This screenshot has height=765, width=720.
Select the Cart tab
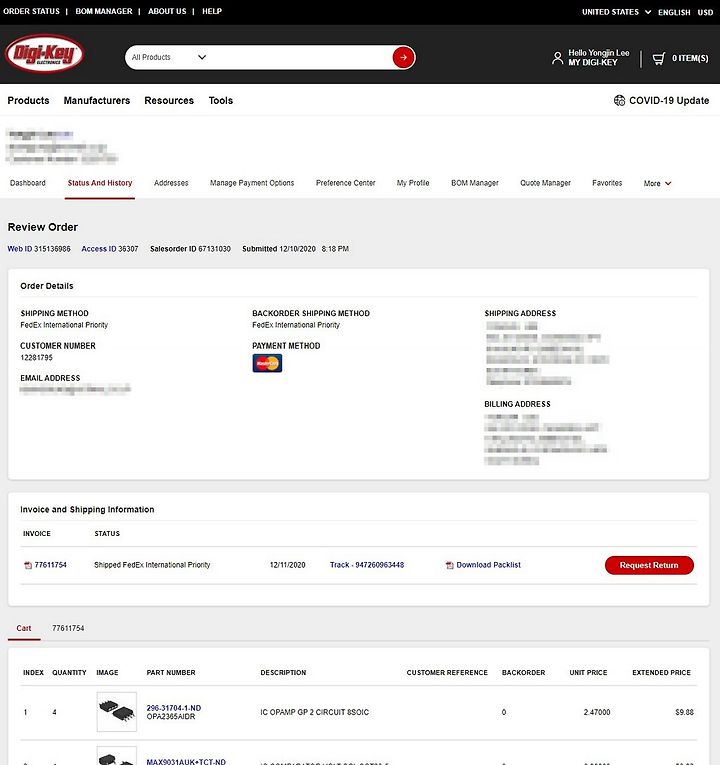24,628
